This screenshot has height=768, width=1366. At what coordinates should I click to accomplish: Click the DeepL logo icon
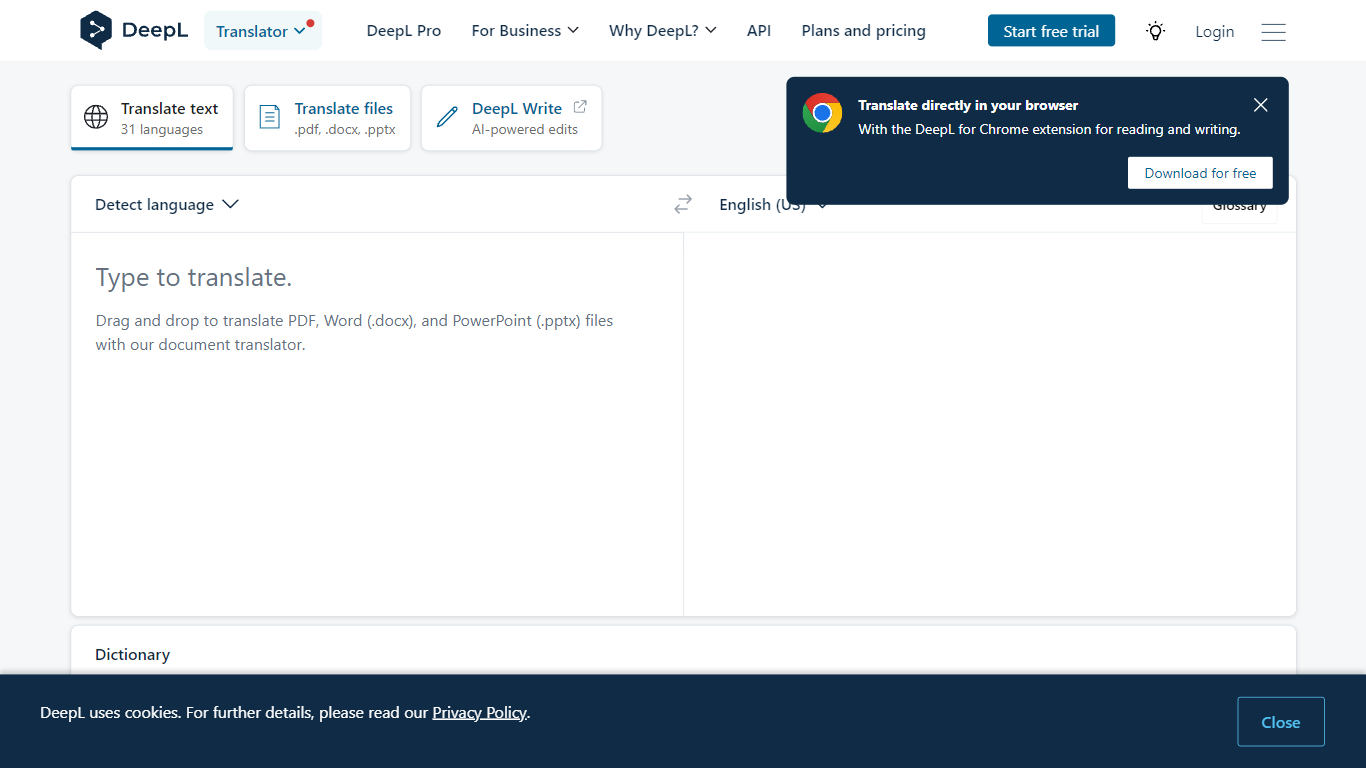pyautogui.click(x=96, y=31)
